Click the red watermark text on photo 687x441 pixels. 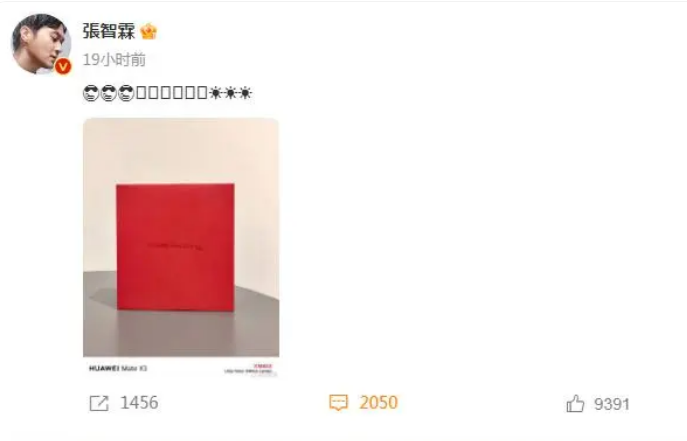pyautogui.click(x=263, y=366)
